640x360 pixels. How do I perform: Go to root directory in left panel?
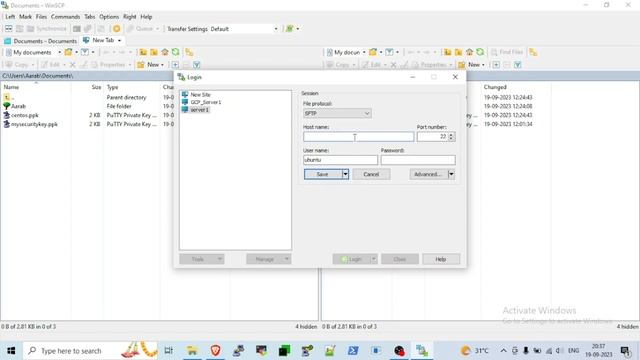point(154,52)
